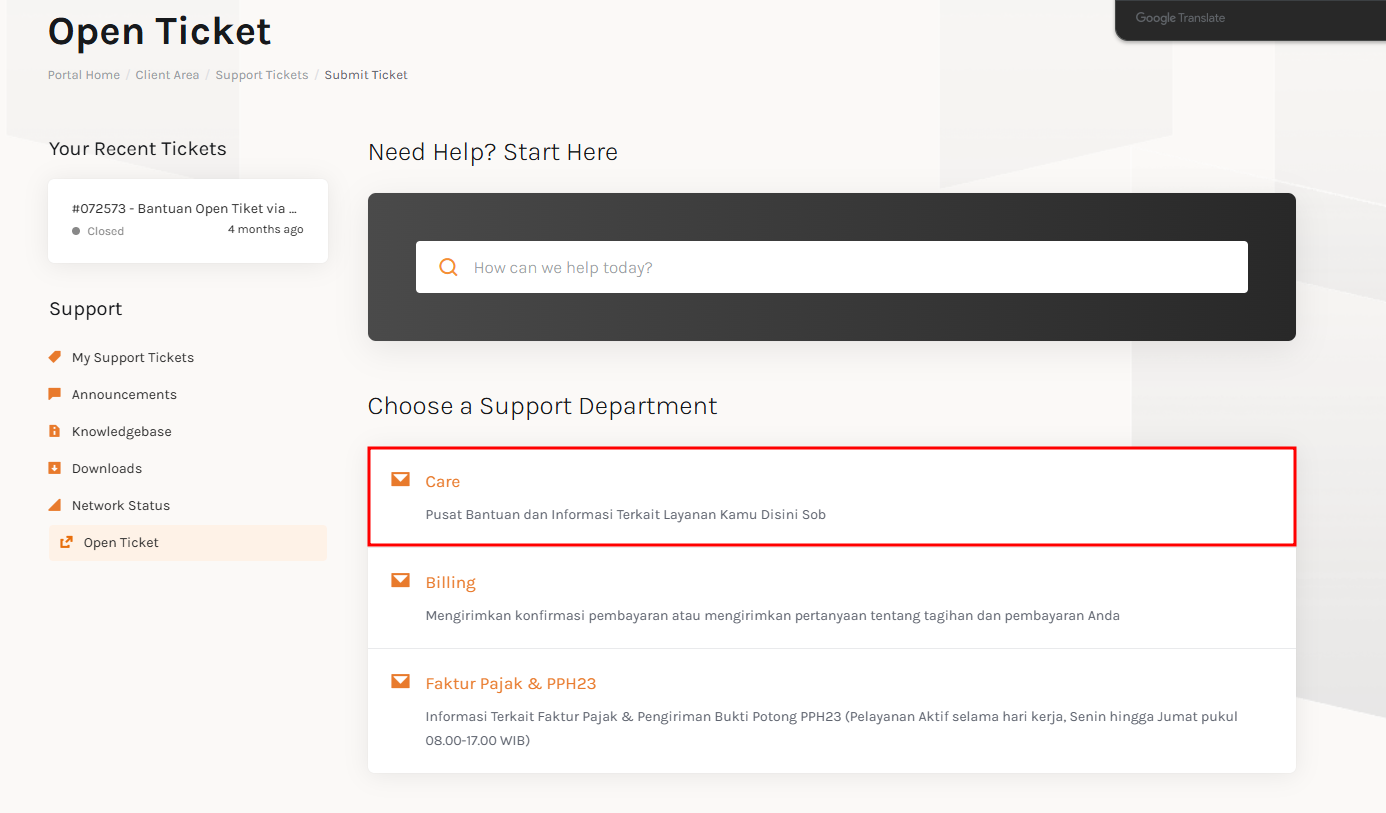Select the Knowledgebase info icon in sidebar
1386x813 pixels.
pyautogui.click(x=55, y=431)
